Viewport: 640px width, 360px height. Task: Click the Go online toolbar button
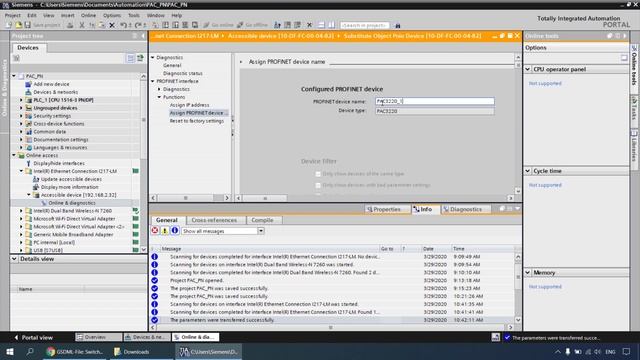218,25
